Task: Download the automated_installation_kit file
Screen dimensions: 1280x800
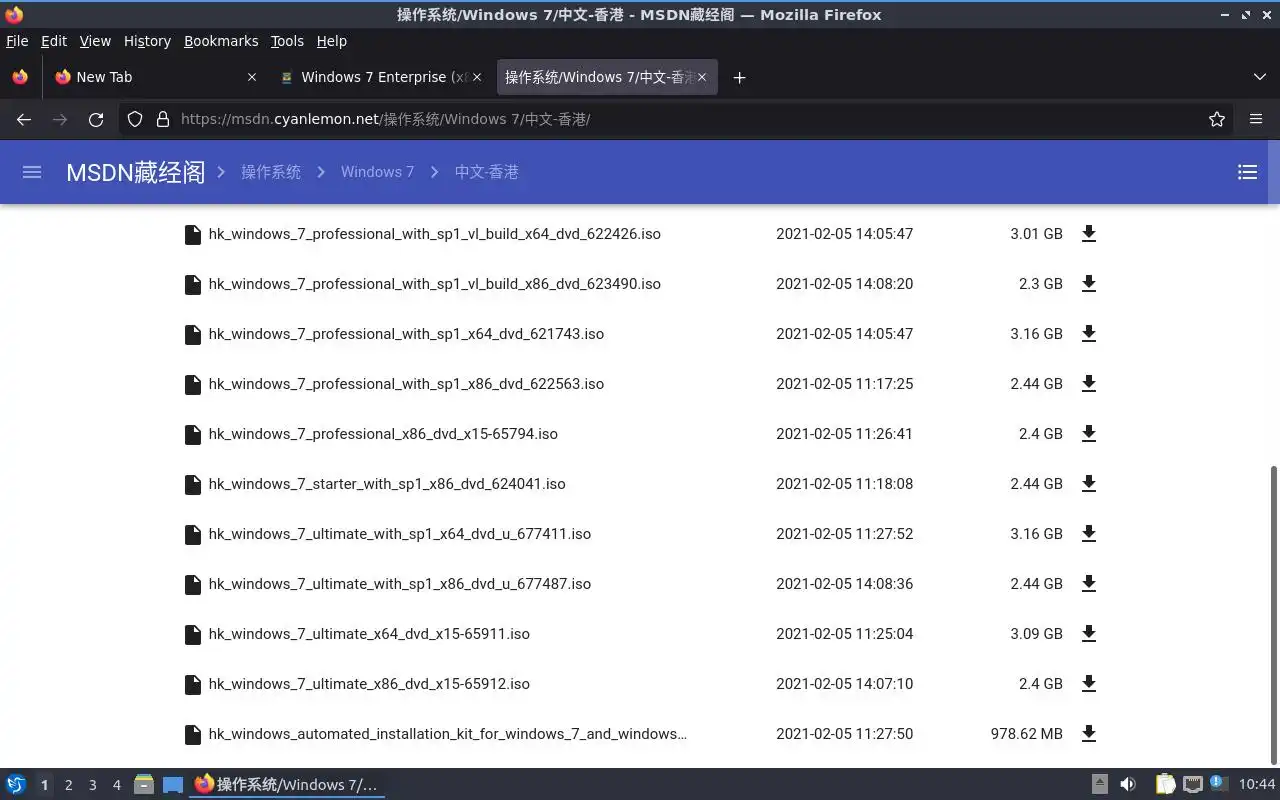Action: click(1089, 734)
